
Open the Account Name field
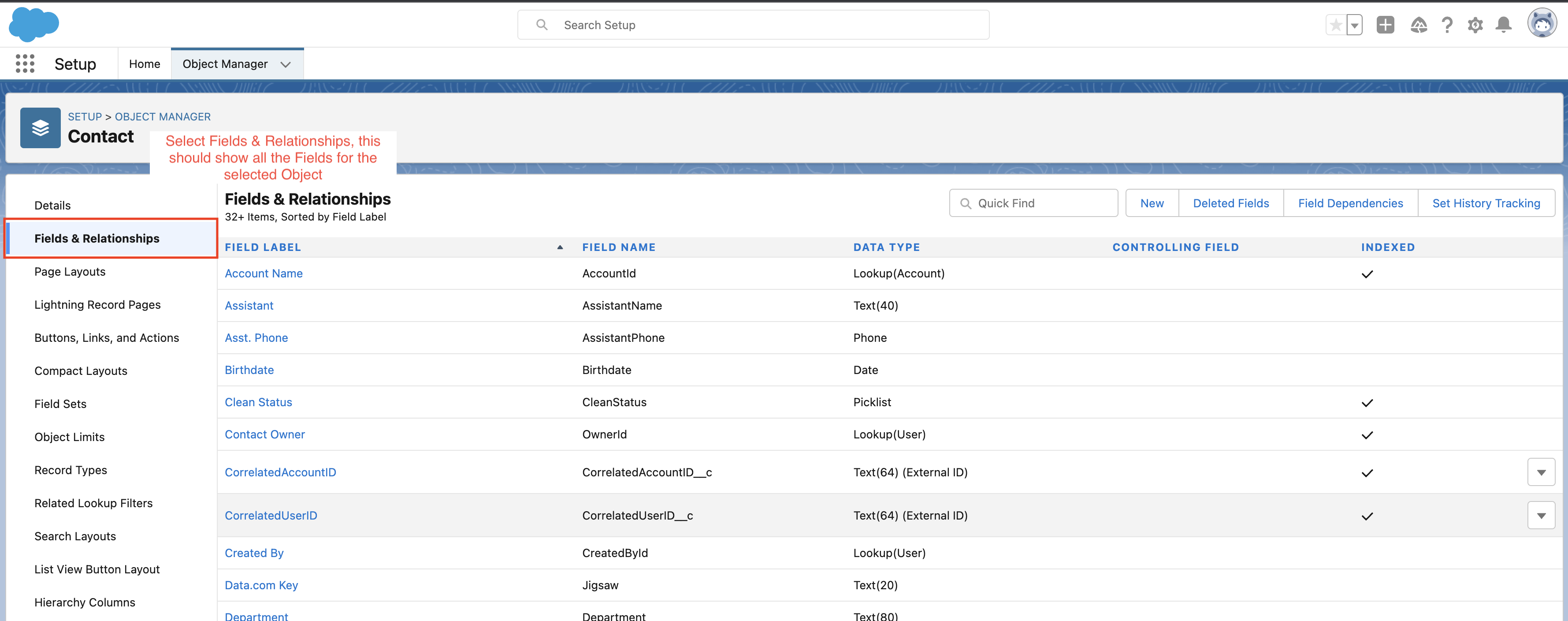[264, 273]
